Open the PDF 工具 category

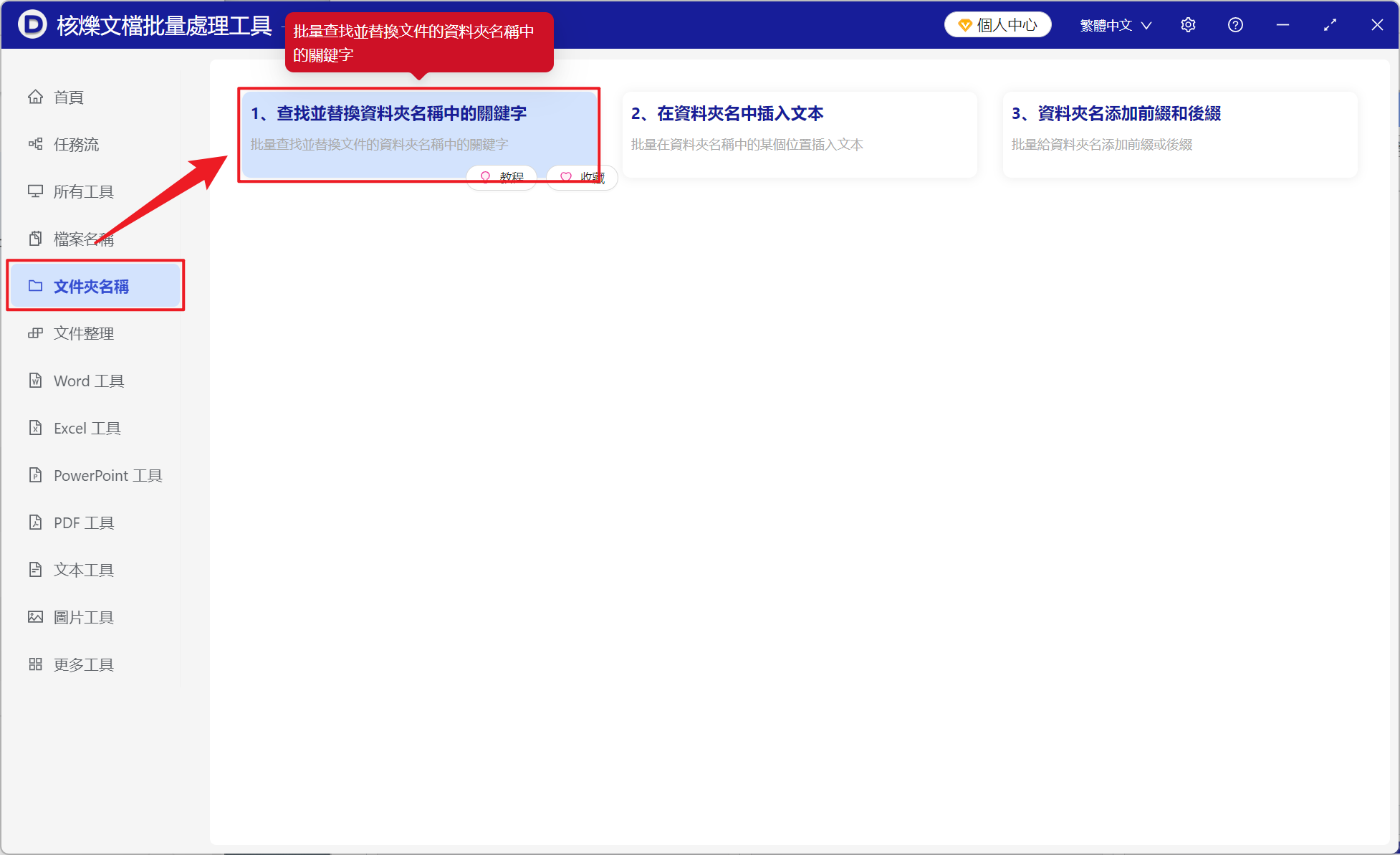83,522
